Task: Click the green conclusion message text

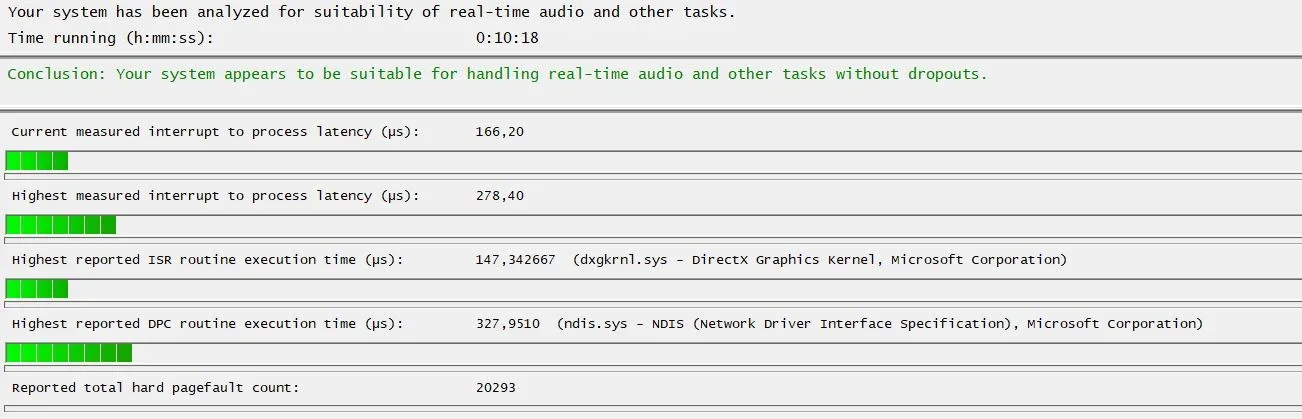Action: (497, 74)
